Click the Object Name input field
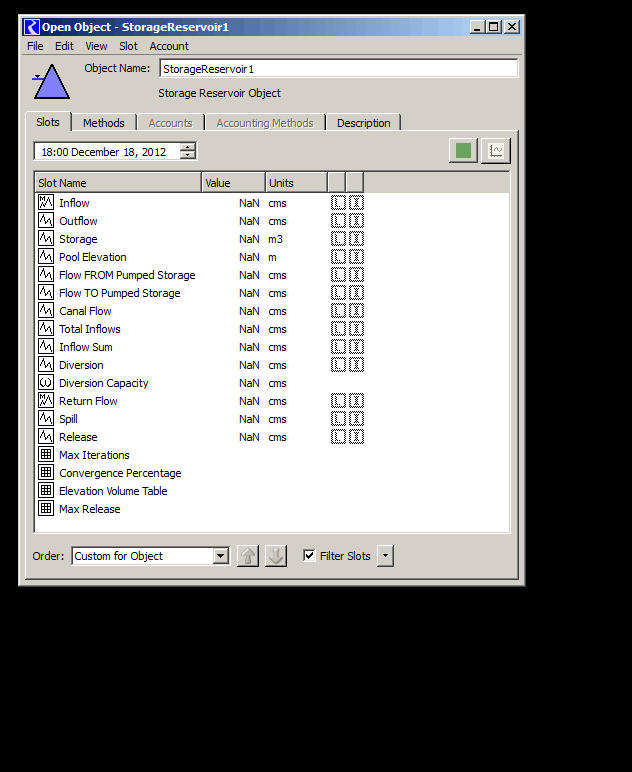 click(x=339, y=68)
